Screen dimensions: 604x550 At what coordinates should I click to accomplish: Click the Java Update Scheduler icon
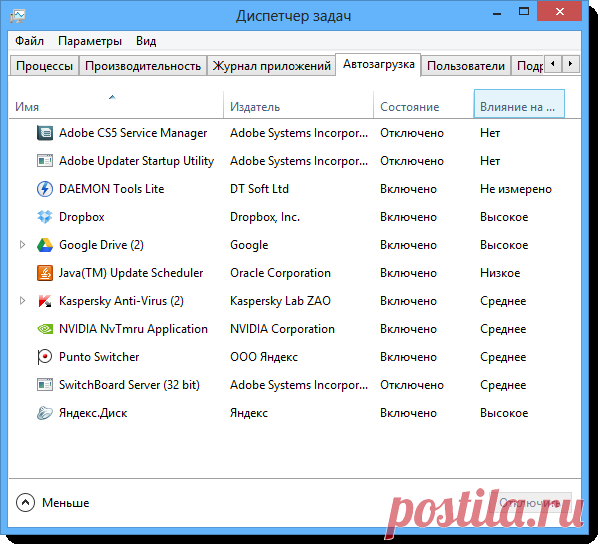click(x=44, y=273)
